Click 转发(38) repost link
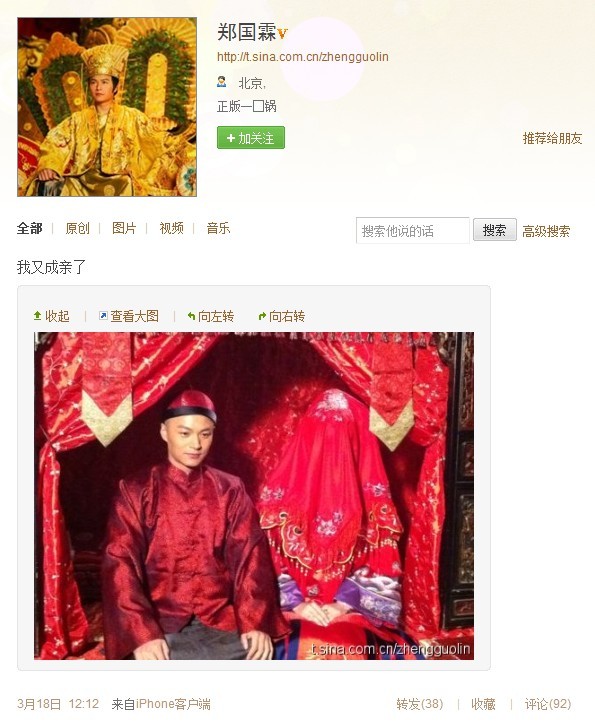 (x=419, y=704)
